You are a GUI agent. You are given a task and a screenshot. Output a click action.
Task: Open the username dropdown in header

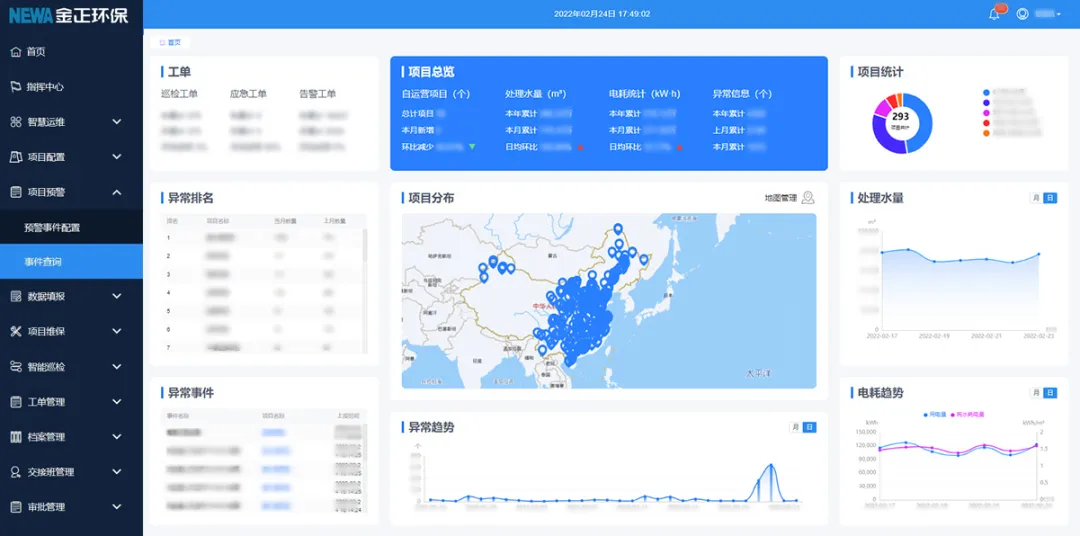coord(1048,14)
